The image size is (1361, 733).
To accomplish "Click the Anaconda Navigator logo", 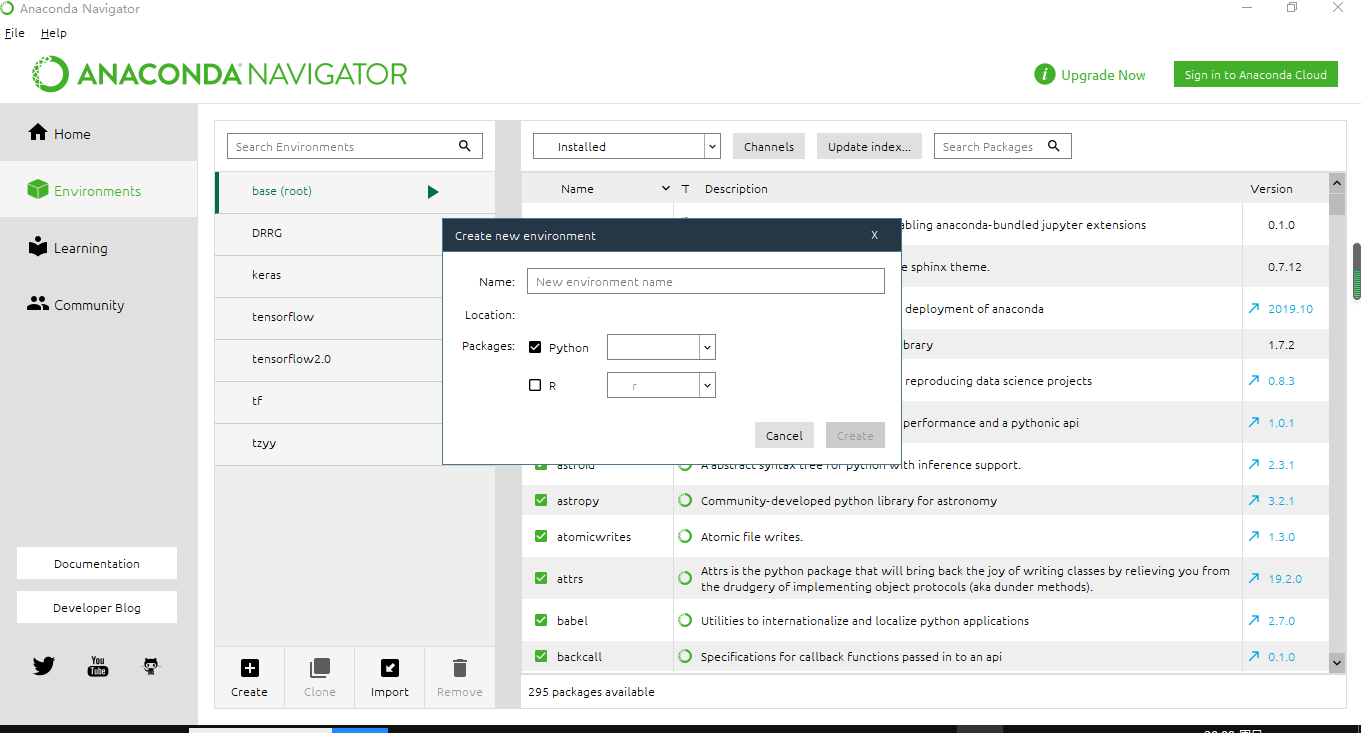I will click(220, 74).
